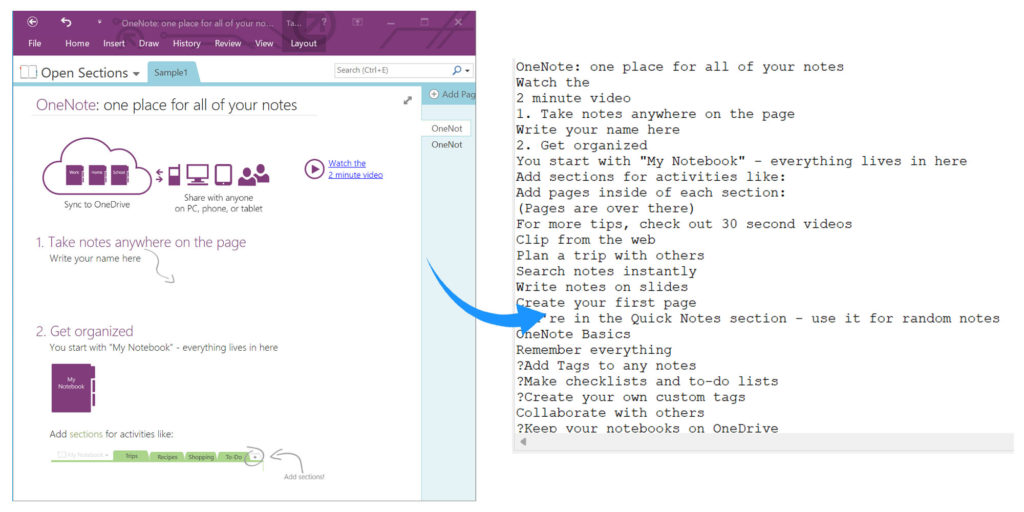
Task: Select the highlighted OneNot page in page list
Action: (447, 129)
